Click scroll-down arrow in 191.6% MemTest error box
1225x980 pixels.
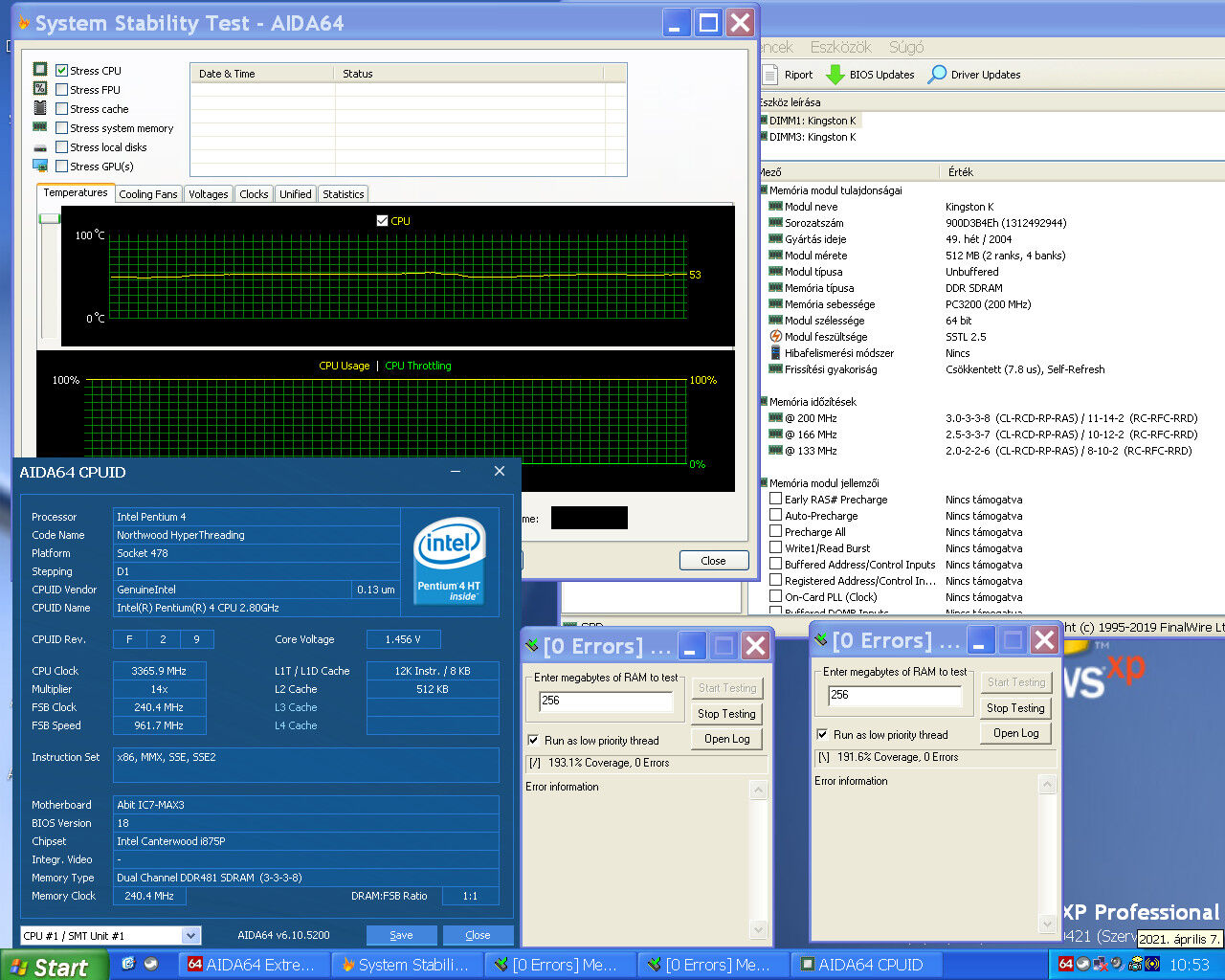point(1048,924)
